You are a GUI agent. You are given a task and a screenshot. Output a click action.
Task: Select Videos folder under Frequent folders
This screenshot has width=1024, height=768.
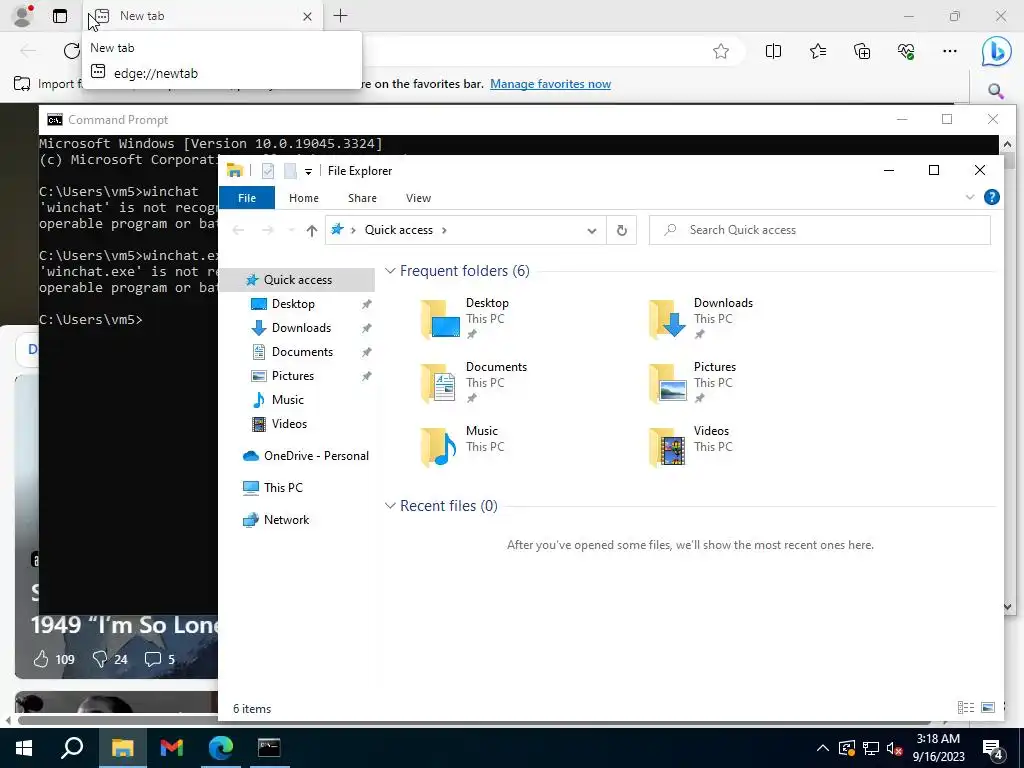690,447
